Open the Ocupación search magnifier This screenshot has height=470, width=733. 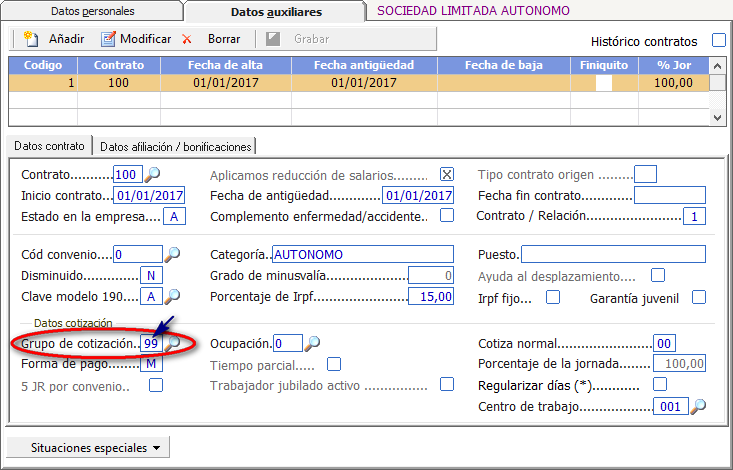[312, 343]
